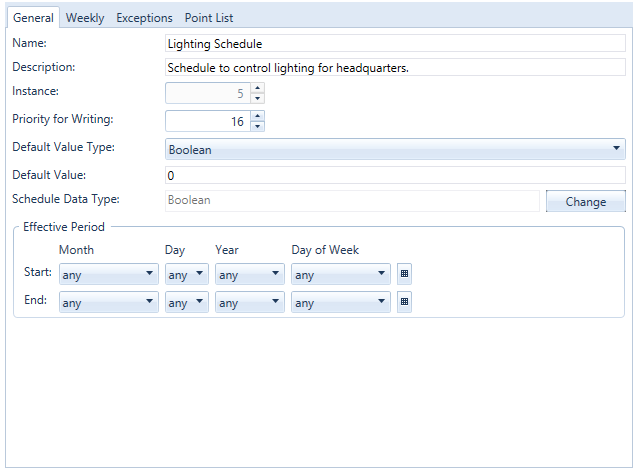Open the Start Month dropdown

(x=108, y=274)
